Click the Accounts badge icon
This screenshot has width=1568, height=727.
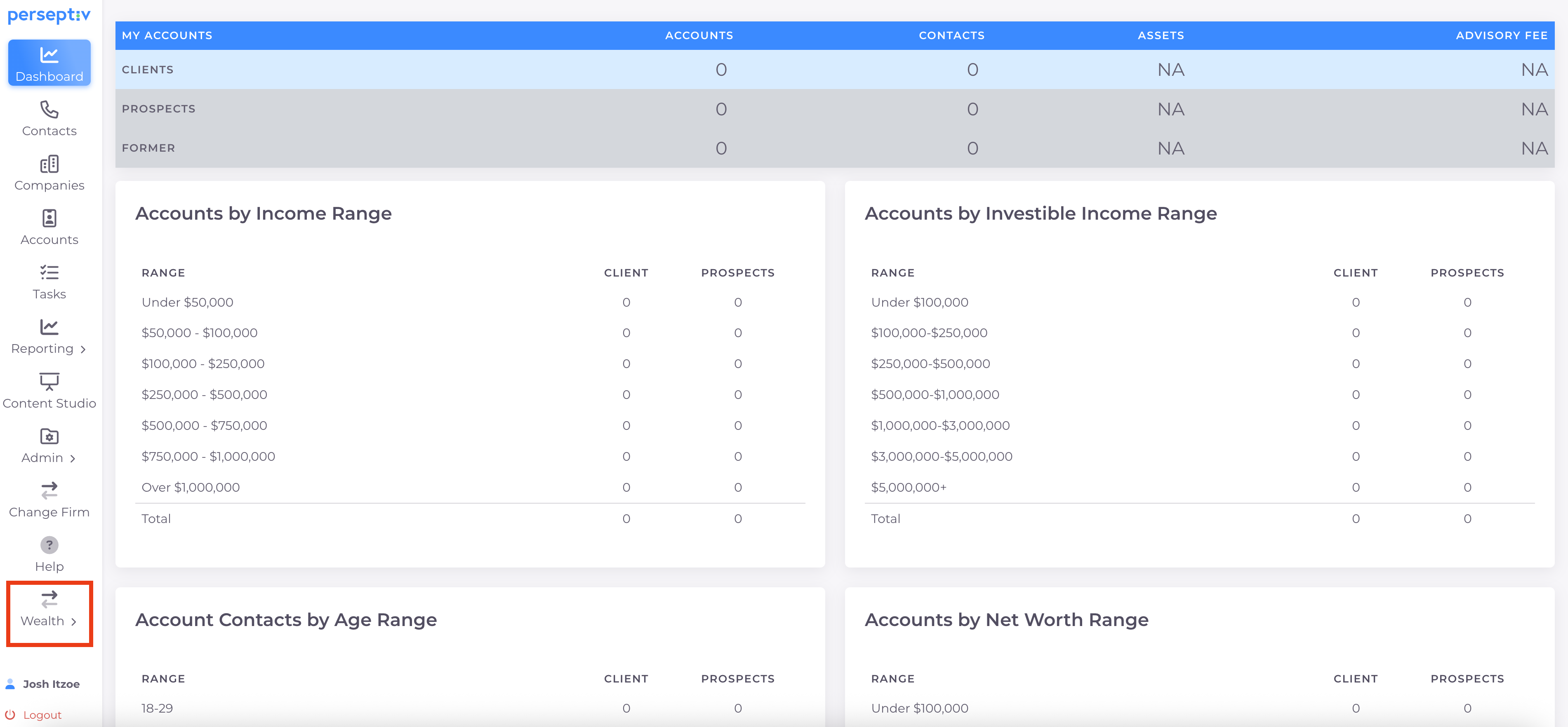49,218
